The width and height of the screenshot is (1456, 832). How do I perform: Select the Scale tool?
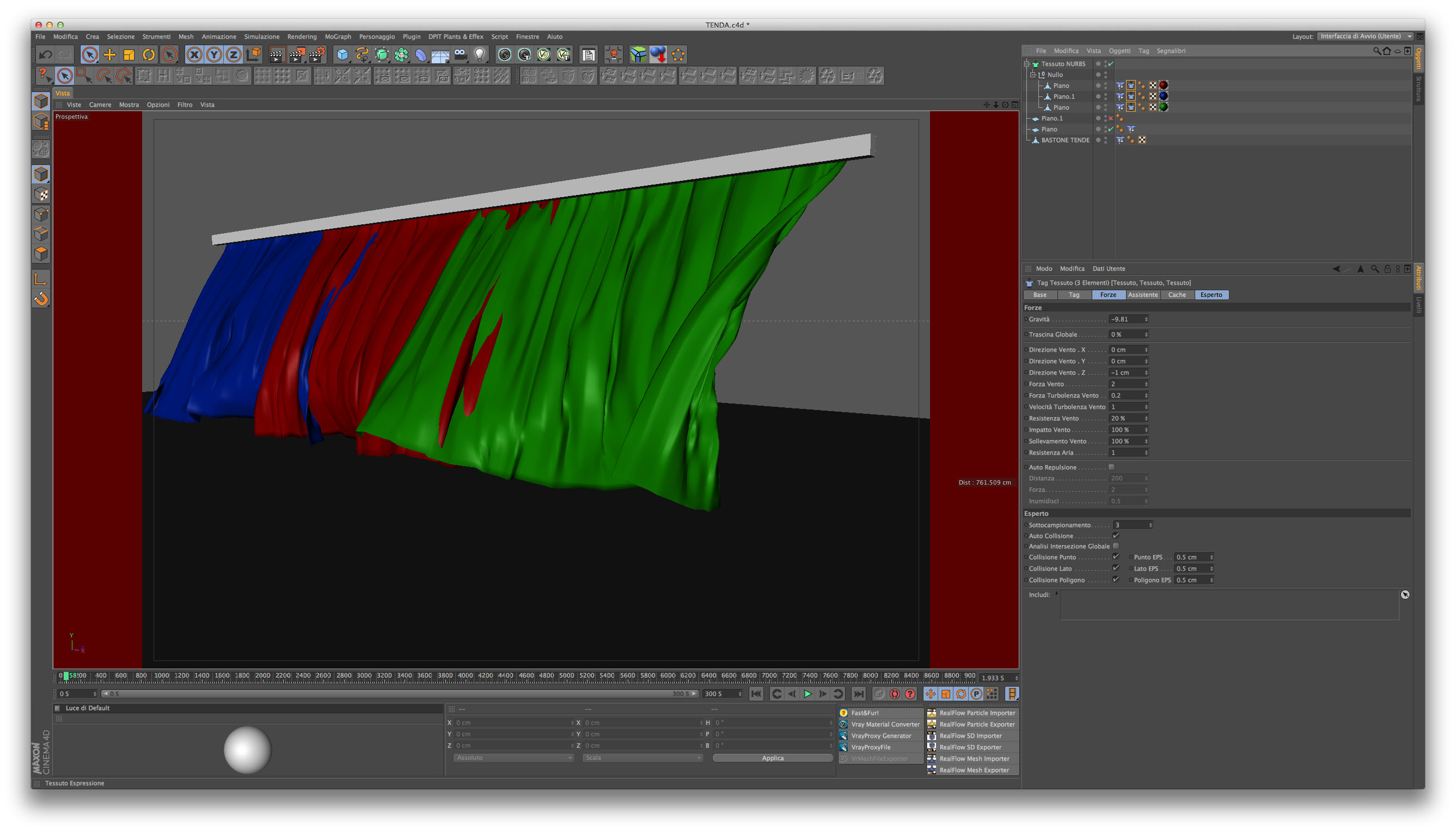coord(129,55)
